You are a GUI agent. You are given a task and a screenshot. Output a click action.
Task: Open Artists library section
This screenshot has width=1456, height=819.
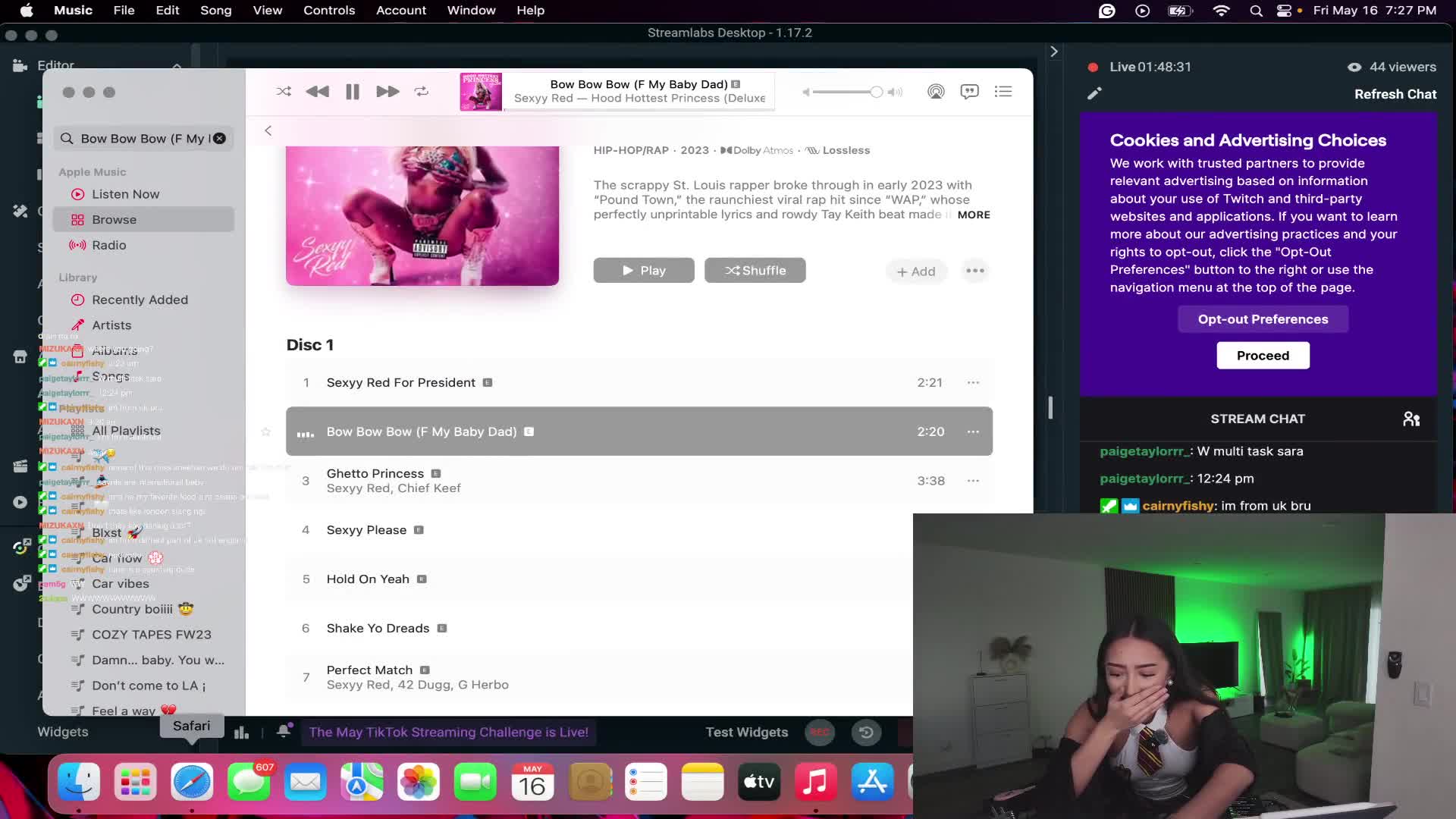click(143, 325)
